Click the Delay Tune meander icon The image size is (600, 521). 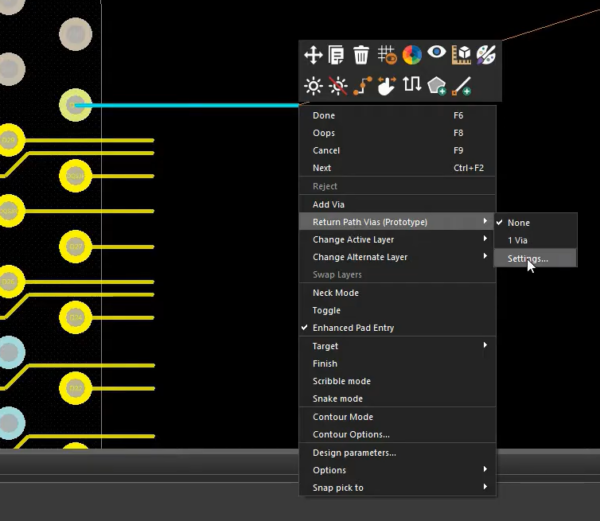[x=412, y=84]
